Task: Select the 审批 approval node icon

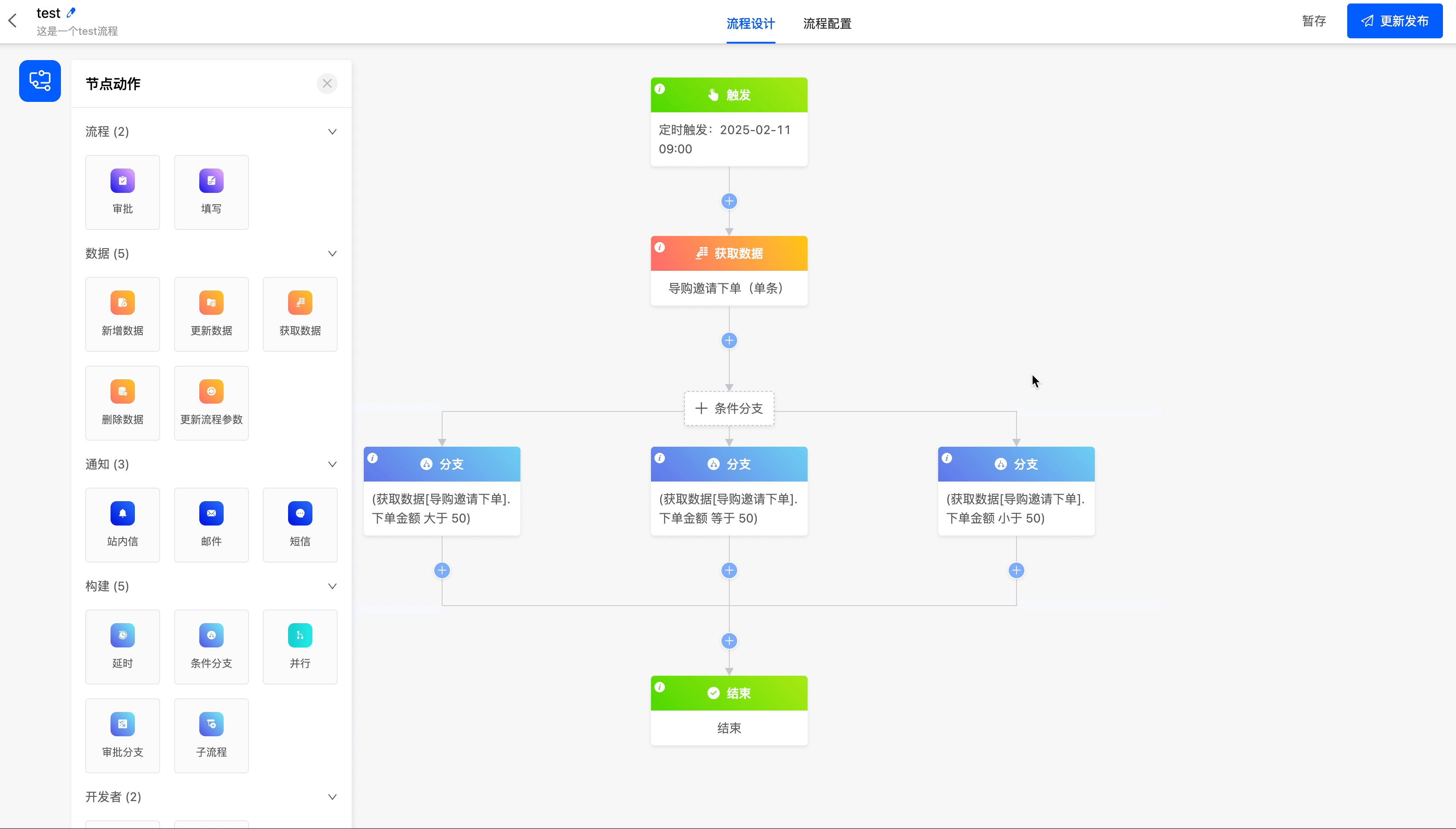Action: click(x=122, y=181)
